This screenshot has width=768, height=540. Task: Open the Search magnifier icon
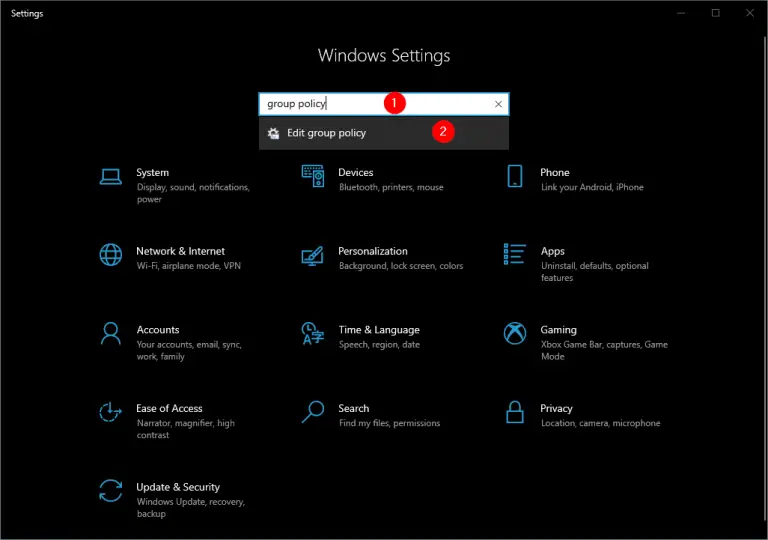click(x=312, y=412)
